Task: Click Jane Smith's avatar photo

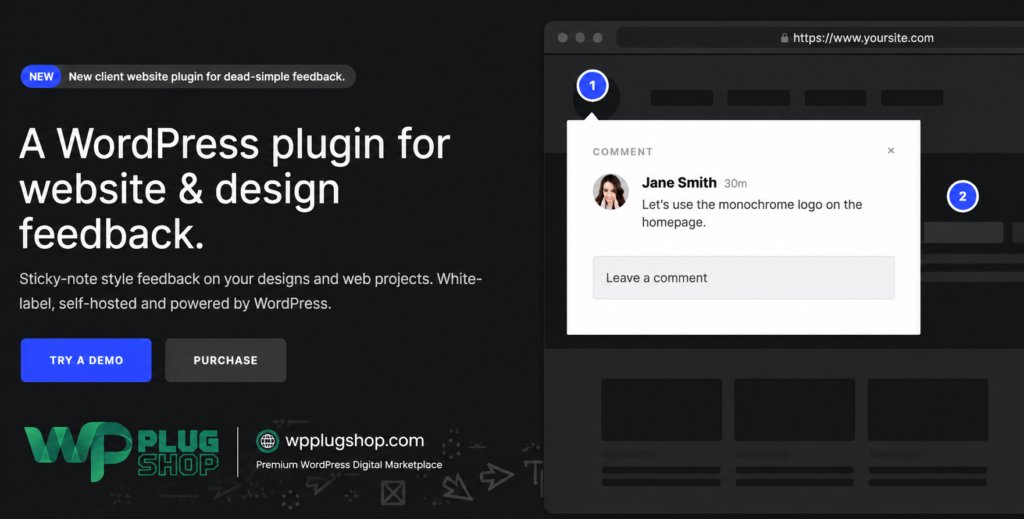Action: pyautogui.click(x=611, y=191)
